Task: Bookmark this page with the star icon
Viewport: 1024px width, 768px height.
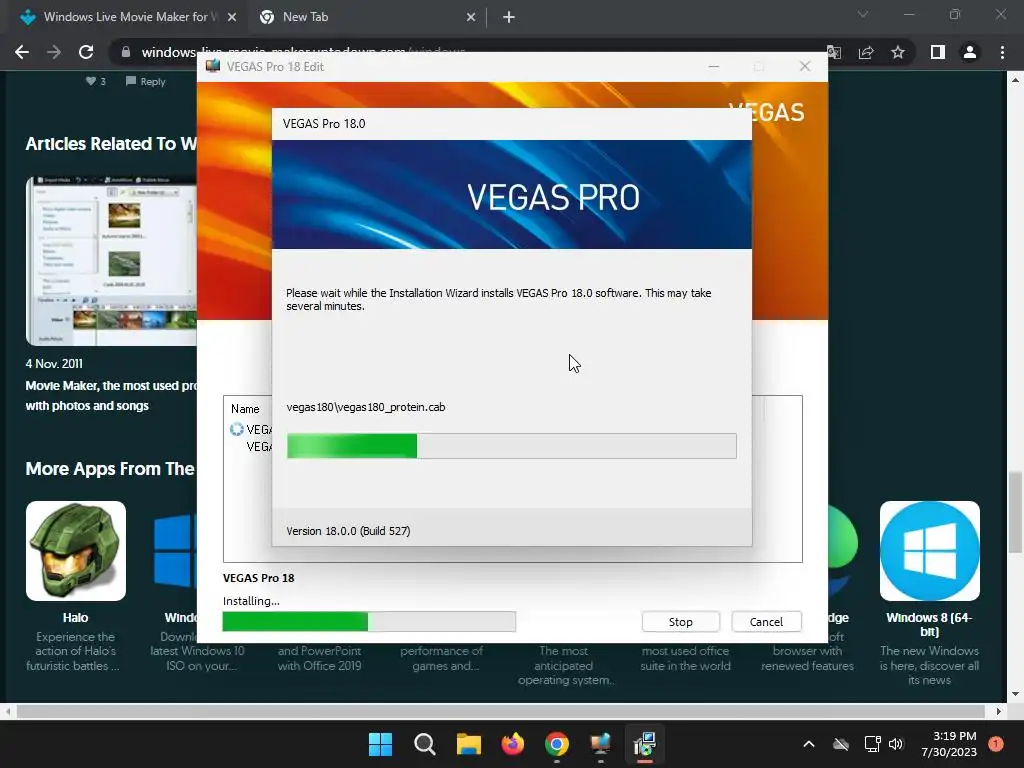Action: 898,52
